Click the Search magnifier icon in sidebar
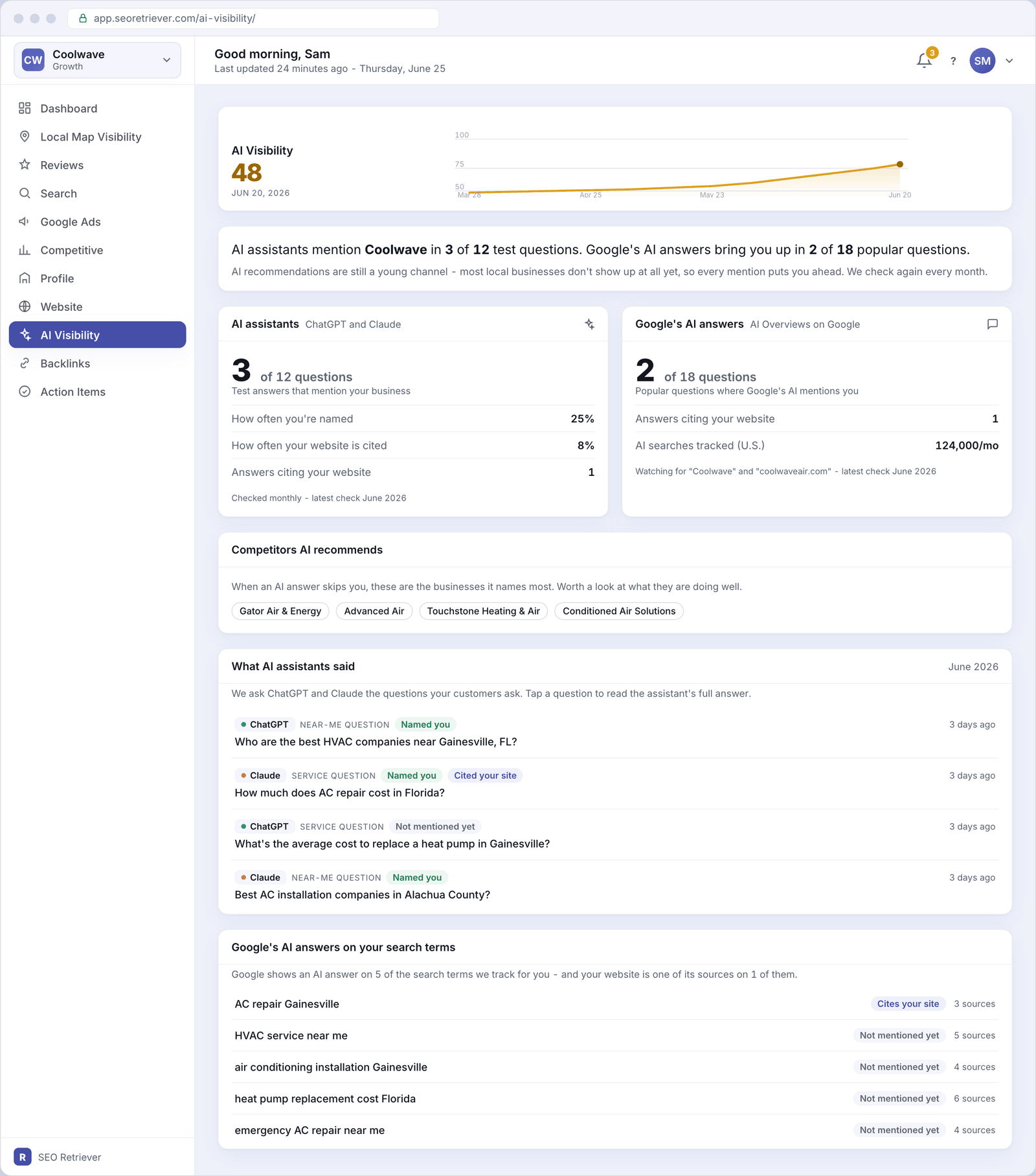 pyautogui.click(x=25, y=193)
